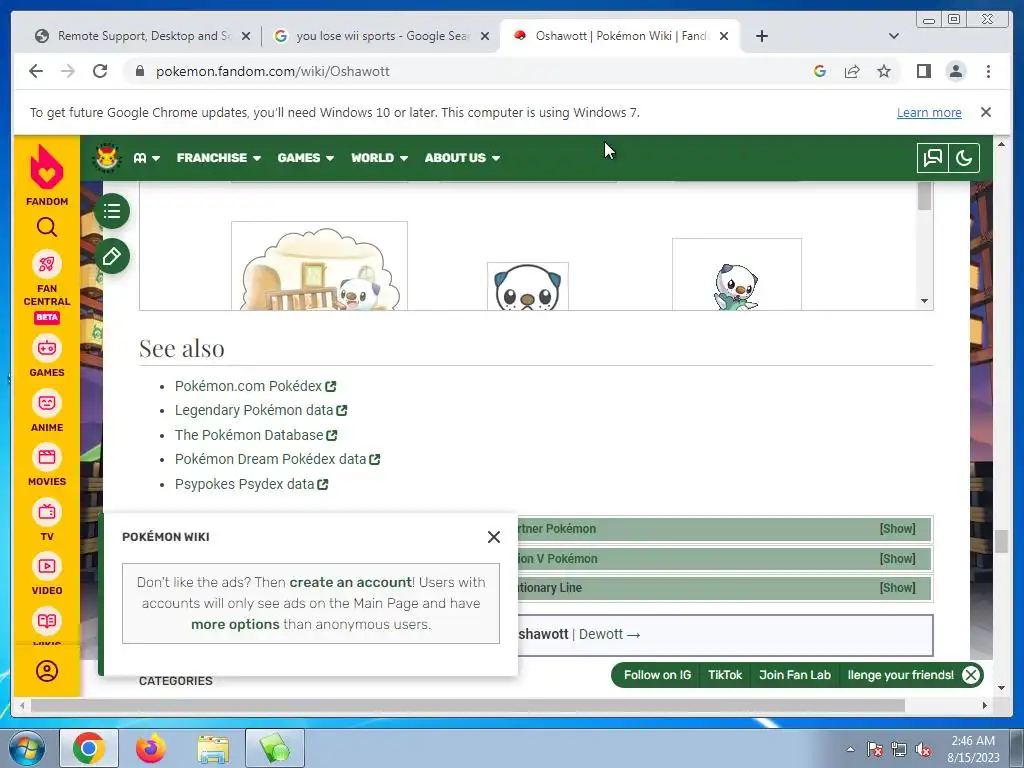Select the Oshawott Pokémon Wiki tab
The height and width of the screenshot is (768, 1024).
tap(620, 36)
